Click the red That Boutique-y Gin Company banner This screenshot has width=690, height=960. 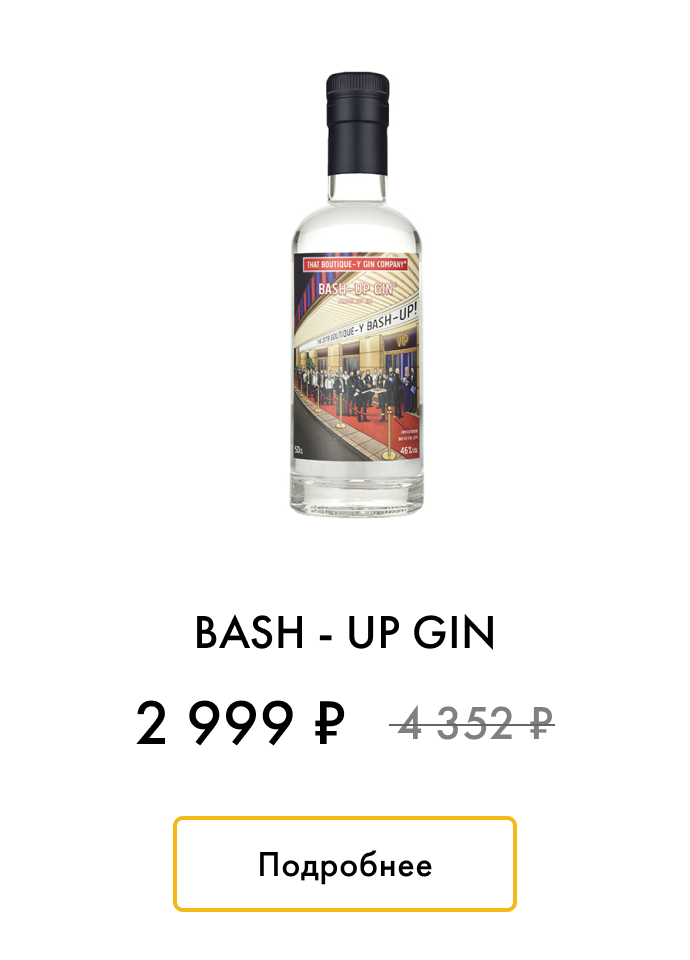[356, 264]
